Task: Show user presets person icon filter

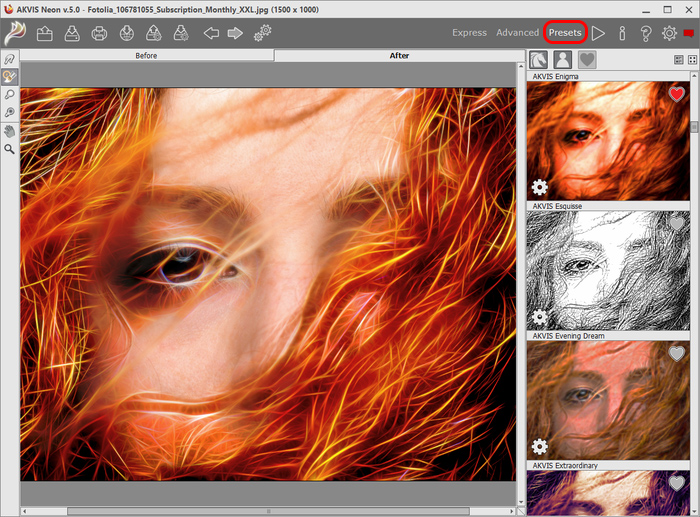Action: point(563,59)
